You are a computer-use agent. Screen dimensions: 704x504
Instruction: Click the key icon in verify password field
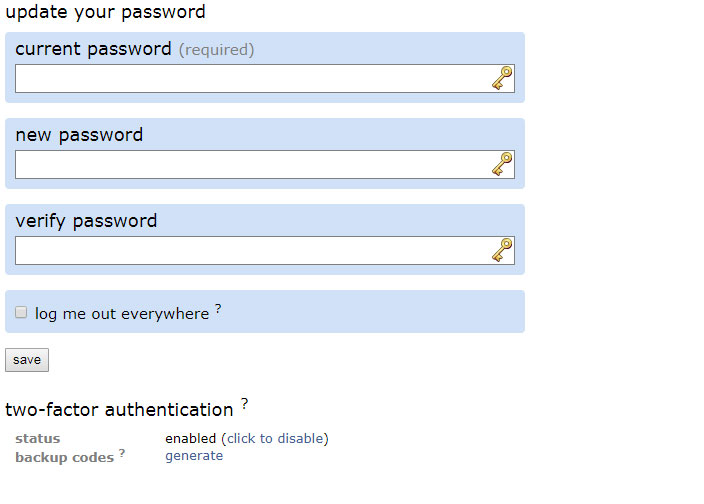click(x=502, y=250)
